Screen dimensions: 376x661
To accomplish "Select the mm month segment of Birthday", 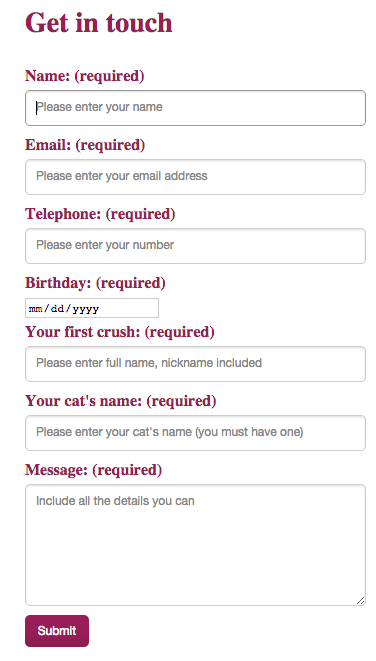I will [35, 309].
